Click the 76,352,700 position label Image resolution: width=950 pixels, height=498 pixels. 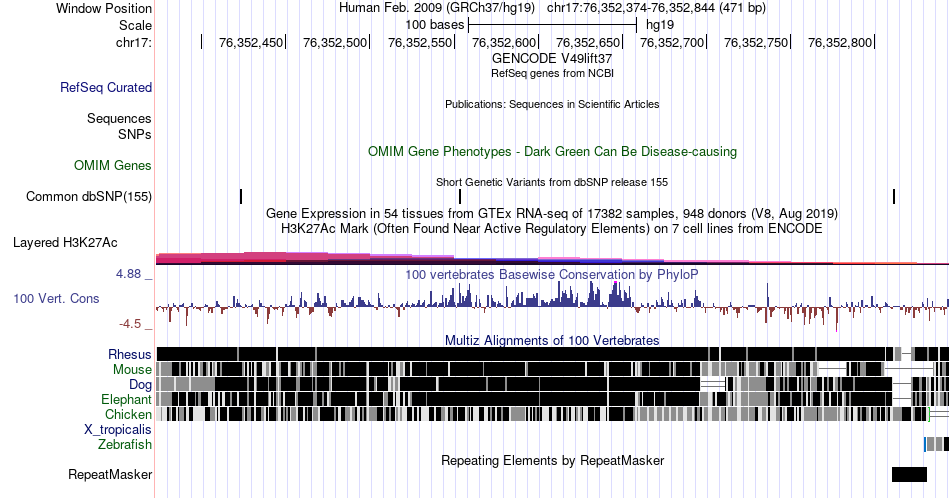(672, 42)
